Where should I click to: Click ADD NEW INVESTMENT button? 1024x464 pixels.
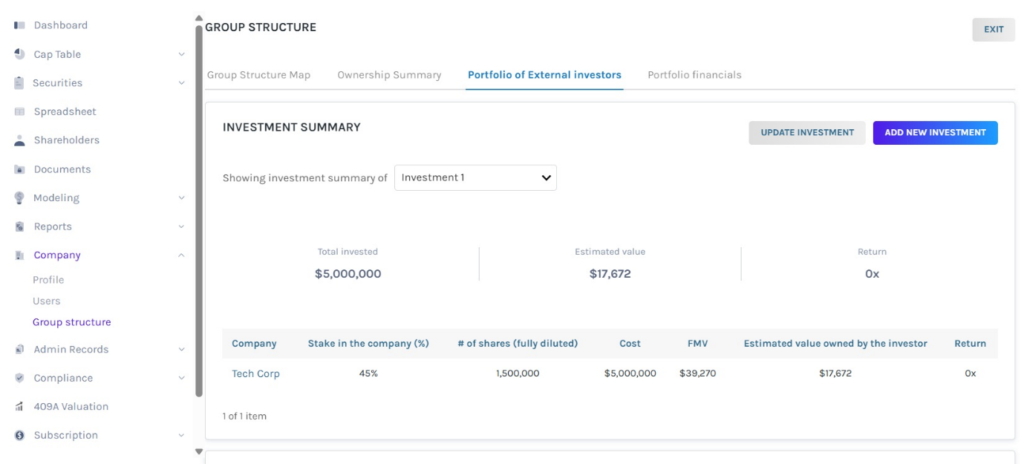935,133
